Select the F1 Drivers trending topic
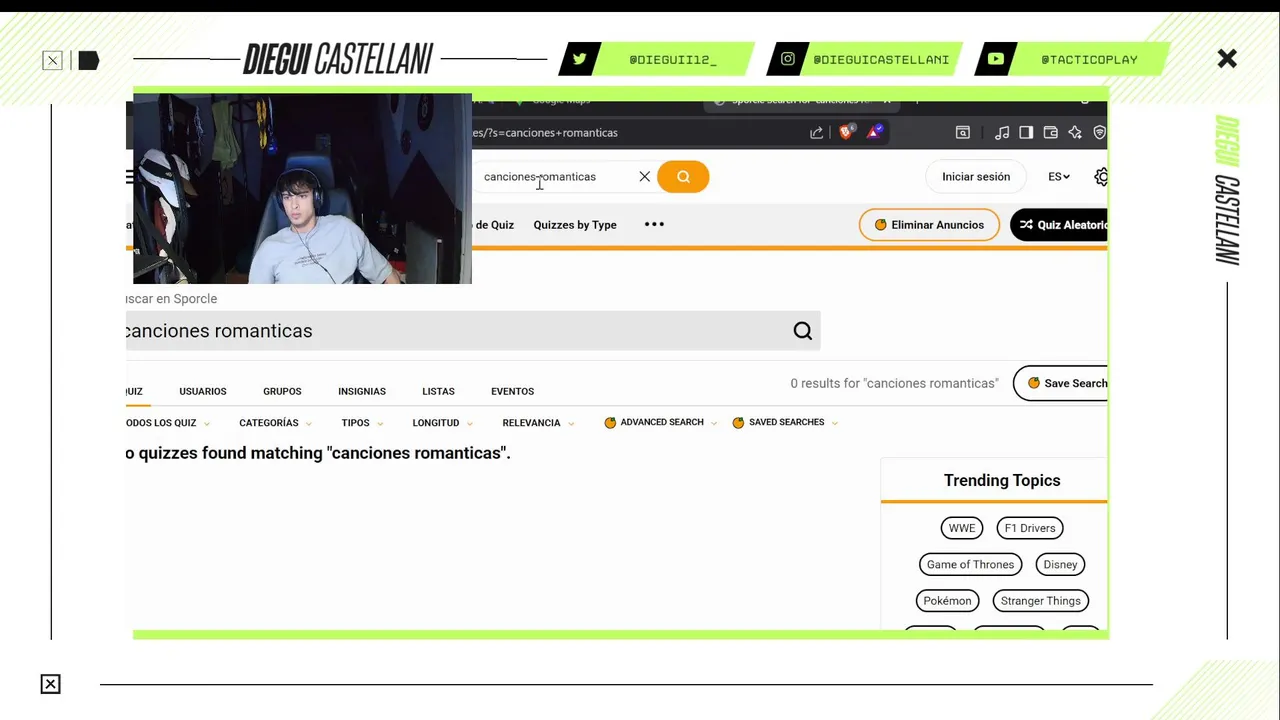The width and height of the screenshot is (1280, 720). [x=1030, y=528]
